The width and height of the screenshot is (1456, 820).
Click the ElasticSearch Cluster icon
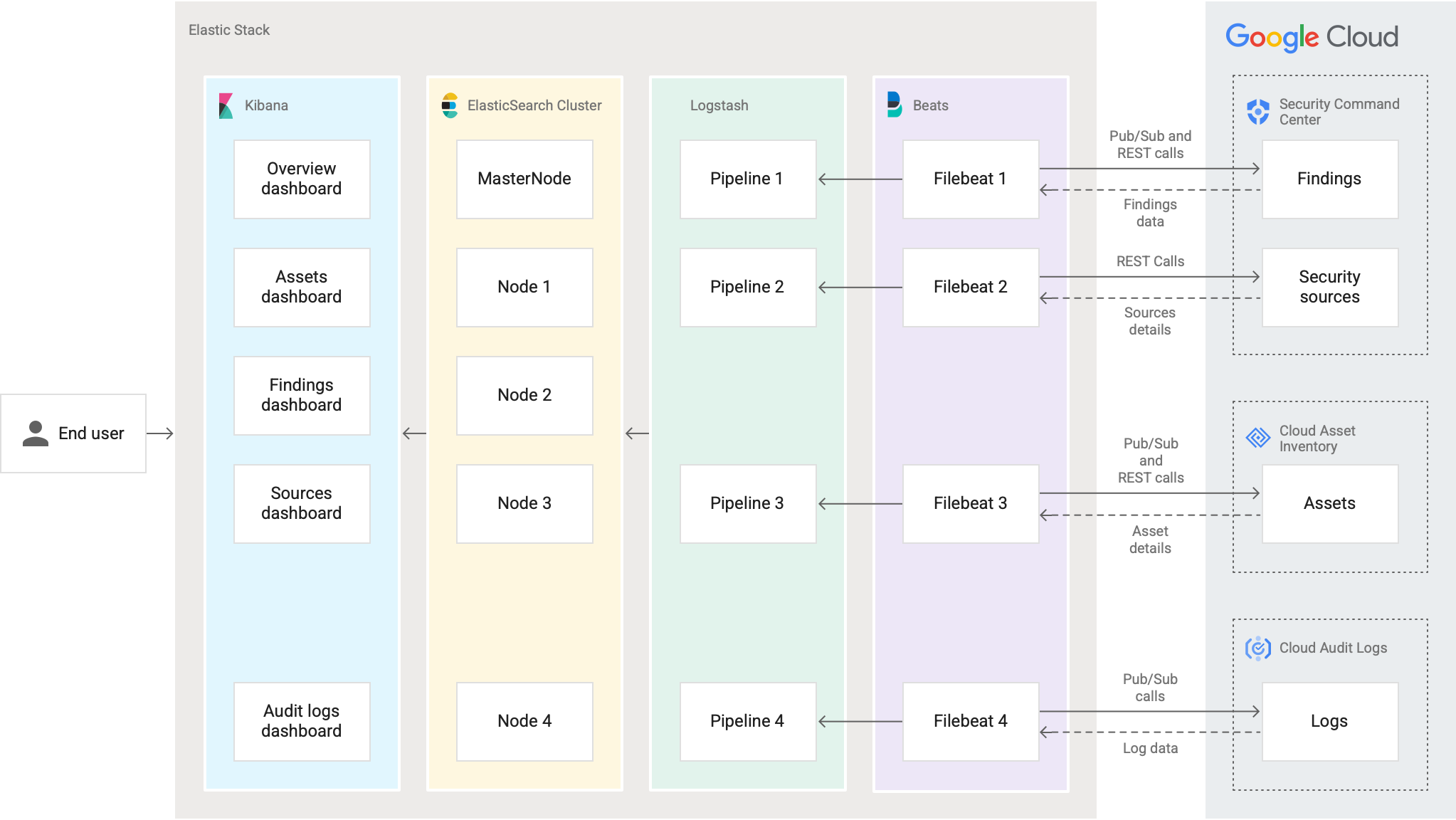(448, 105)
